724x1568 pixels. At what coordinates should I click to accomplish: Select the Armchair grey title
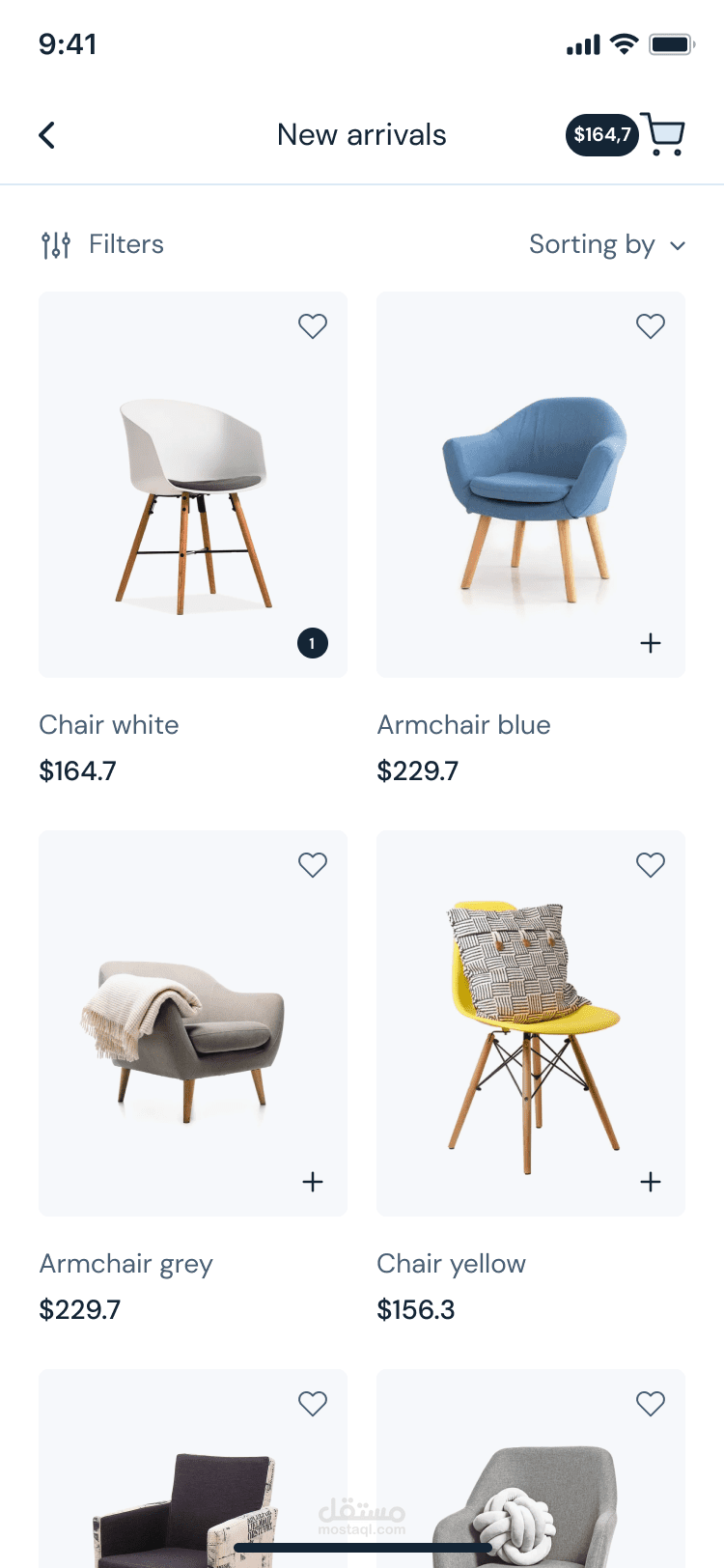(x=125, y=1264)
